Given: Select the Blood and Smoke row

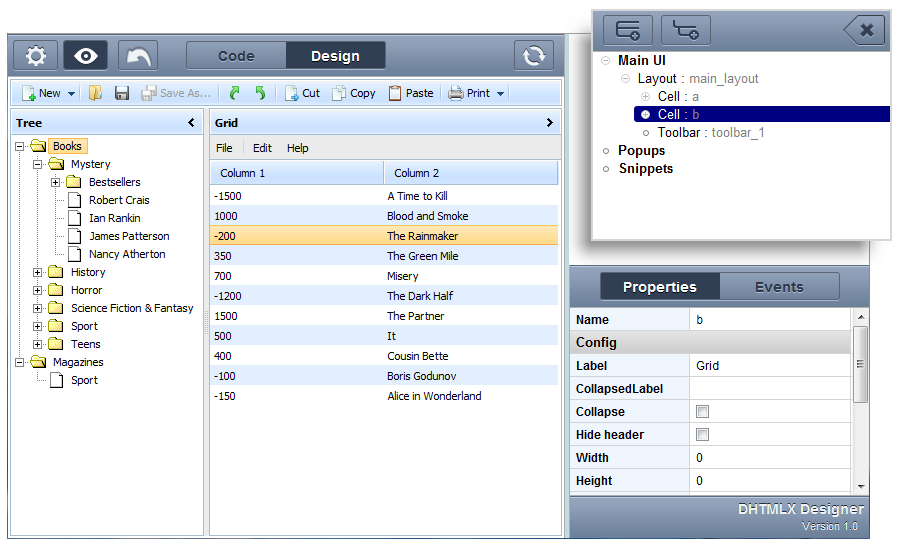Looking at the screenshot, I should click(384, 216).
